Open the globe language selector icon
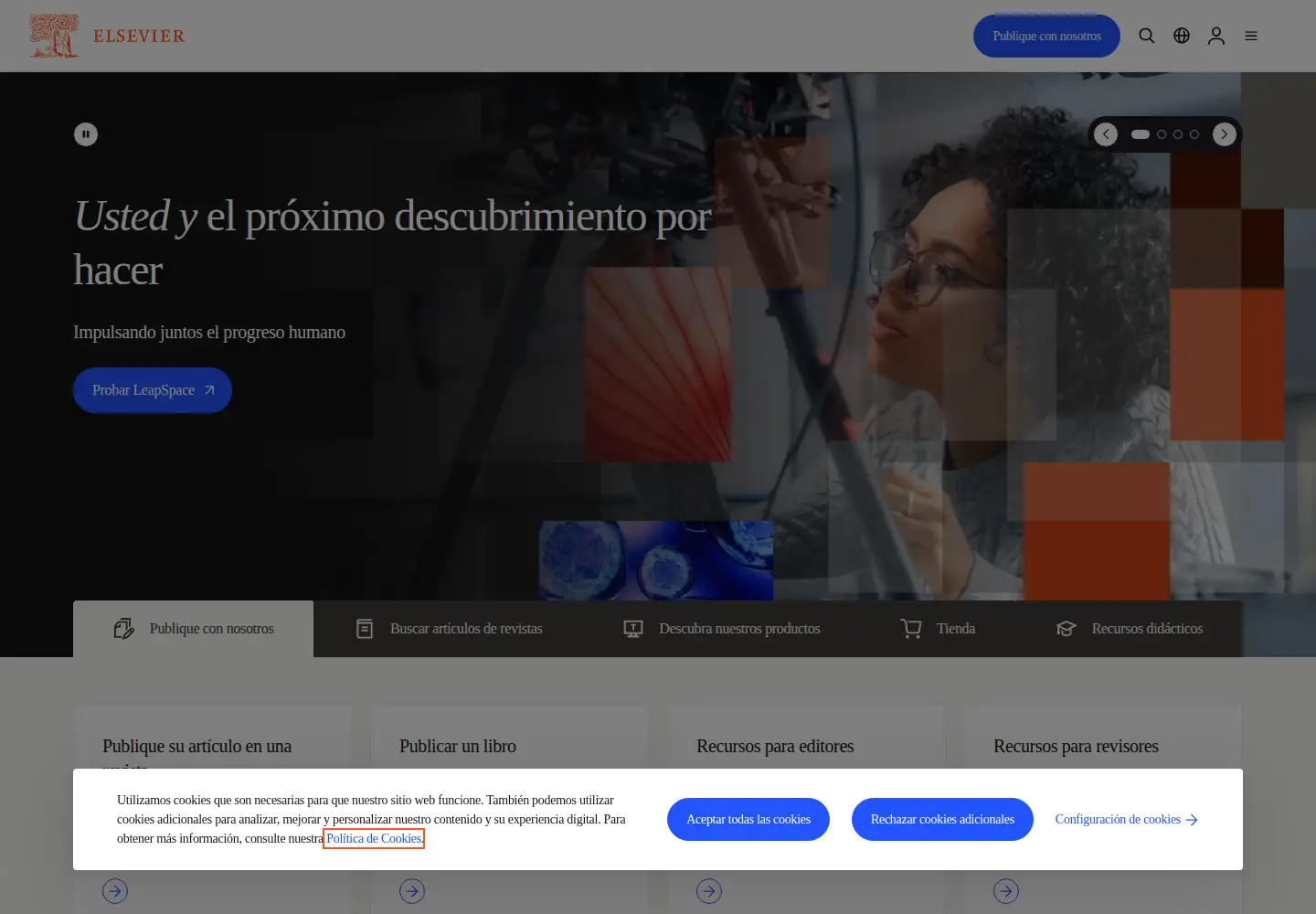Screen dimensions: 1316x914 pos(1182,36)
